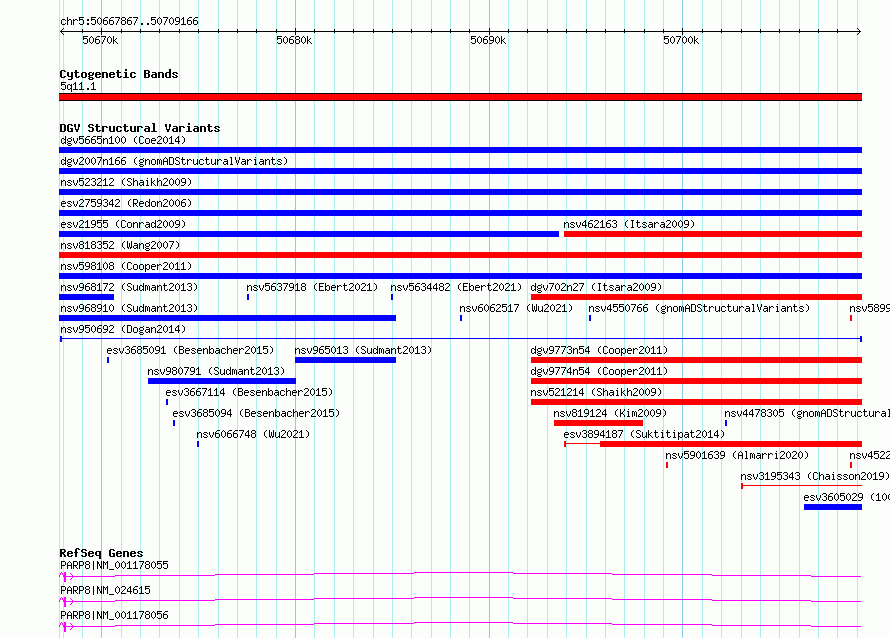Image resolution: width=890 pixels, height=638 pixels.
Task: Select the dgv2007n166 gnomADStructuralVariants label
Action: tap(174, 161)
